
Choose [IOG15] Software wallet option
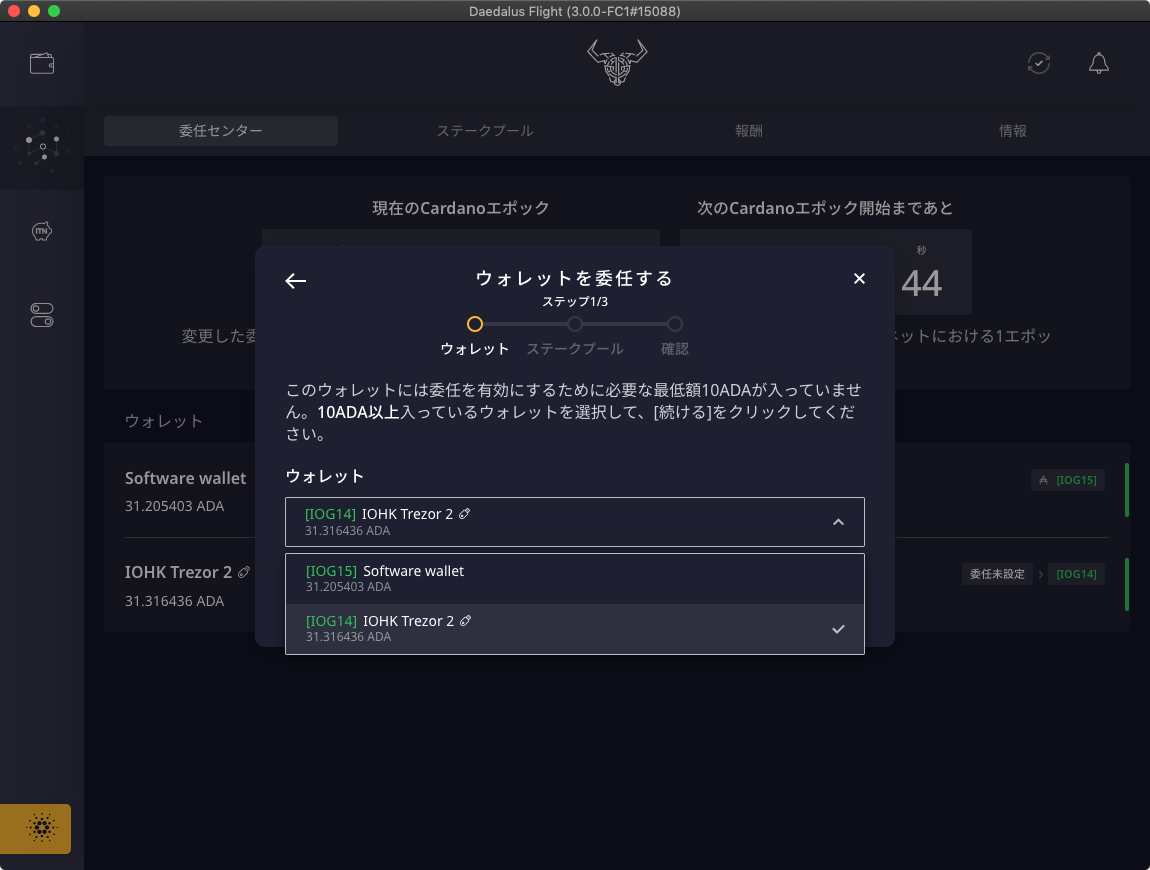coord(575,579)
